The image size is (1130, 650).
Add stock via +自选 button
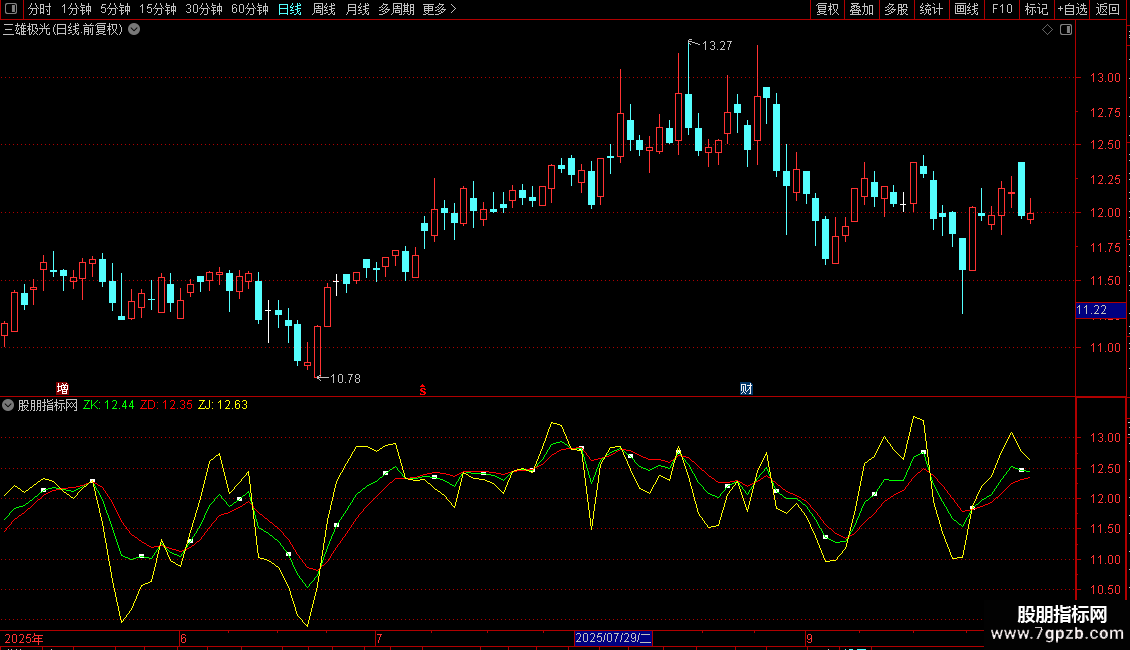1072,9
